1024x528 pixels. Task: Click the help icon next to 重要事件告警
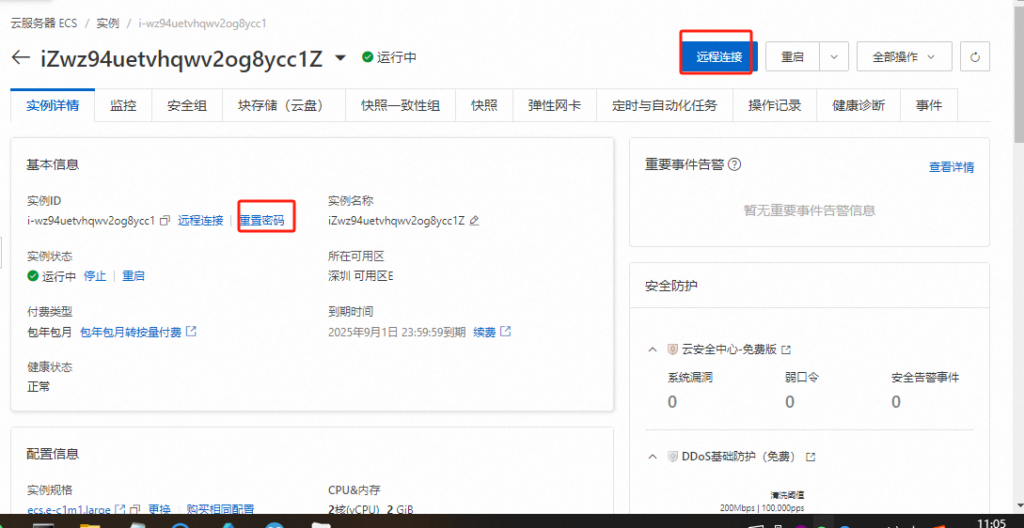click(735, 165)
